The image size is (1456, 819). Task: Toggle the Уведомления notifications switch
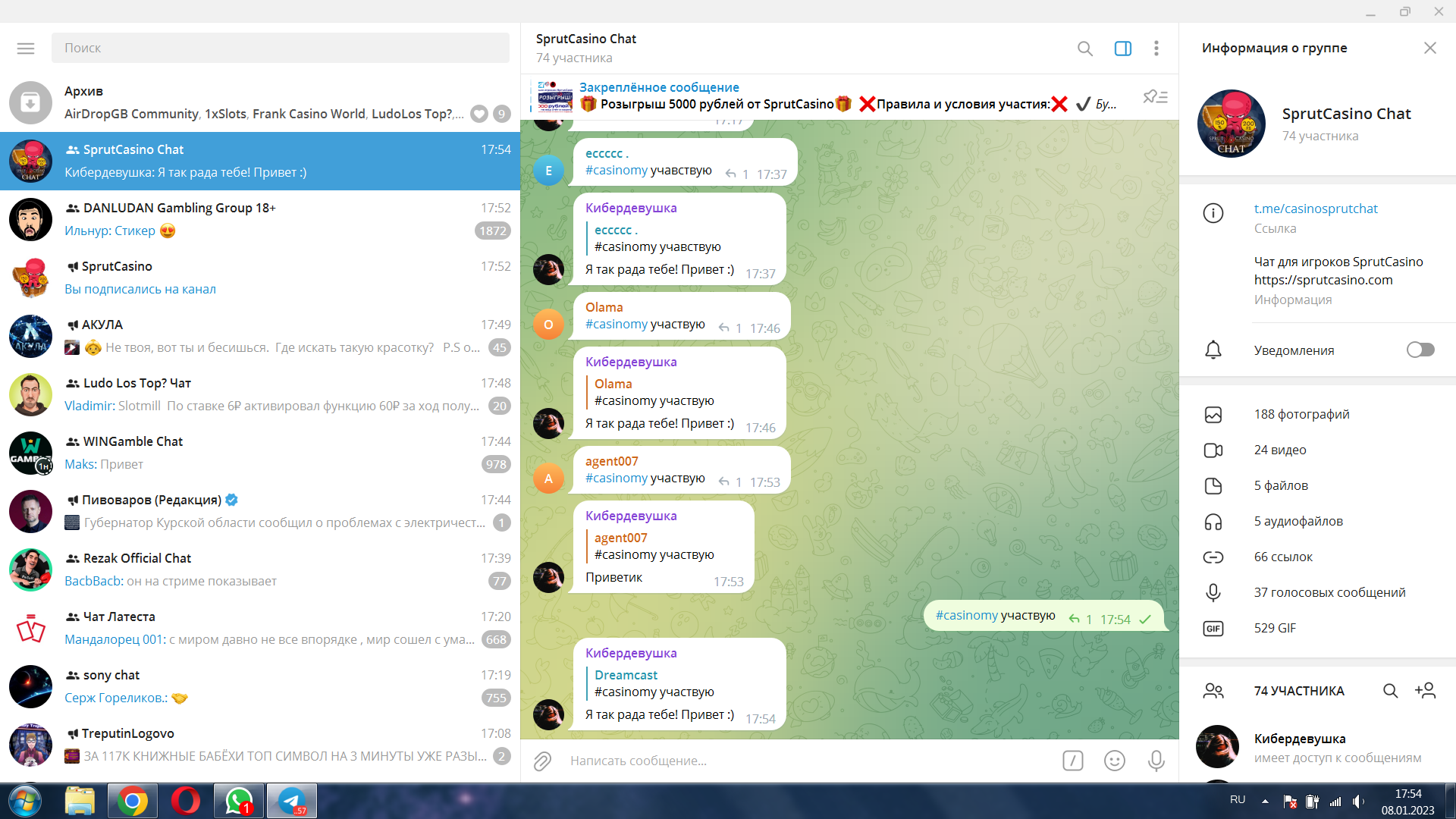pyautogui.click(x=1420, y=350)
